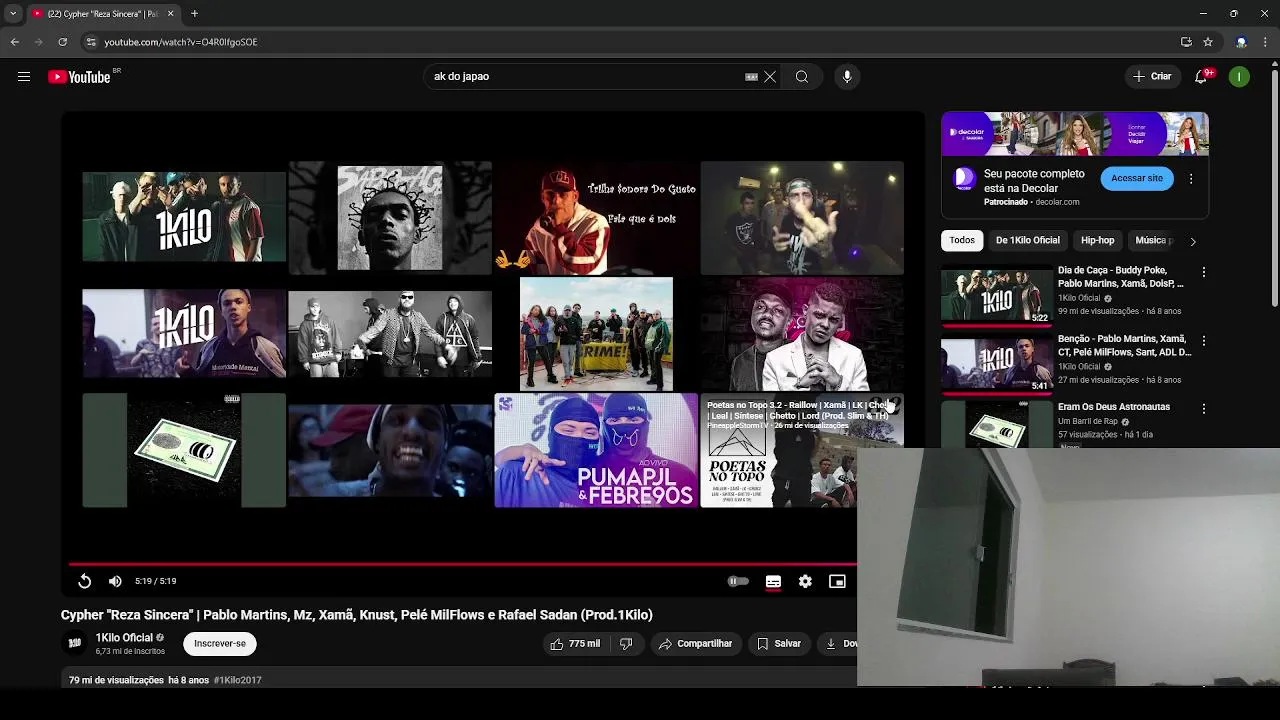Open the Criar upload menu
This screenshot has height=720, width=1280.
(x=1152, y=77)
